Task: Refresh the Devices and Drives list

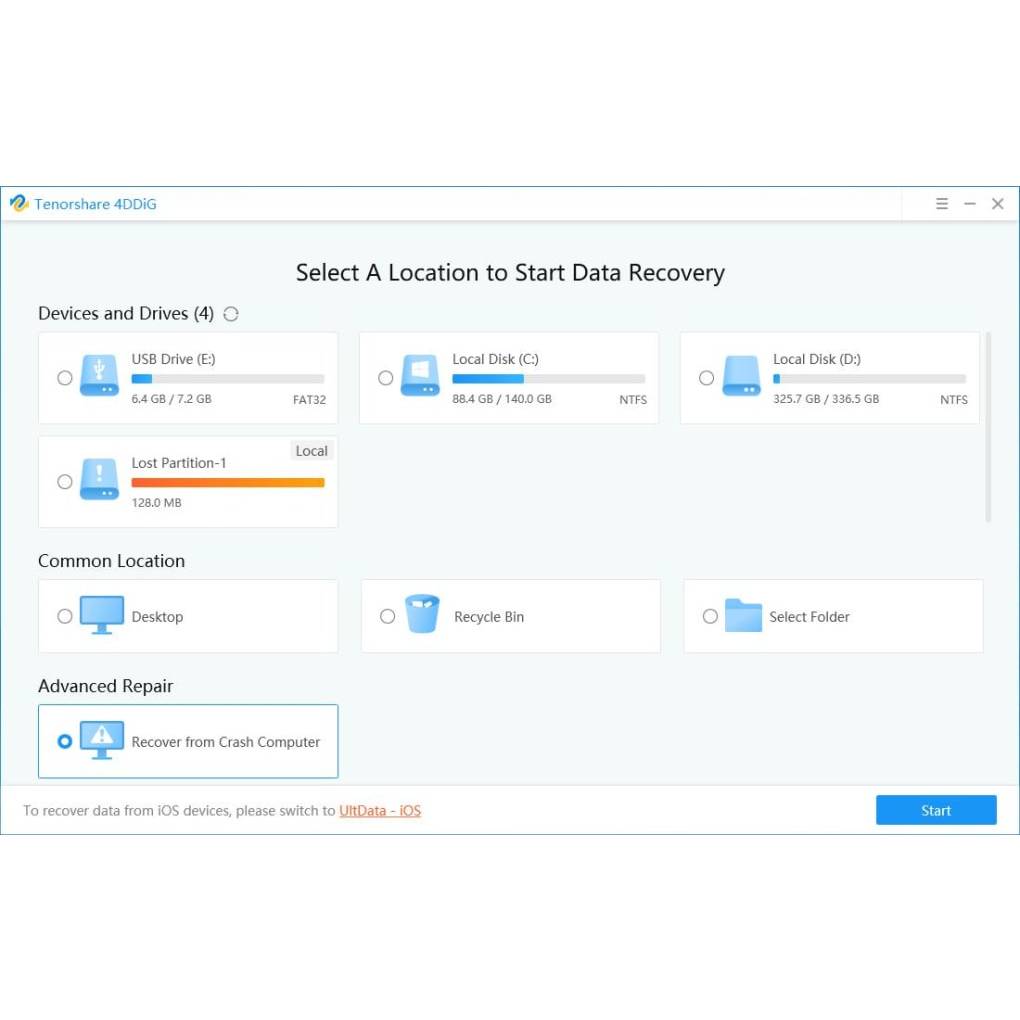Action: pos(231,314)
